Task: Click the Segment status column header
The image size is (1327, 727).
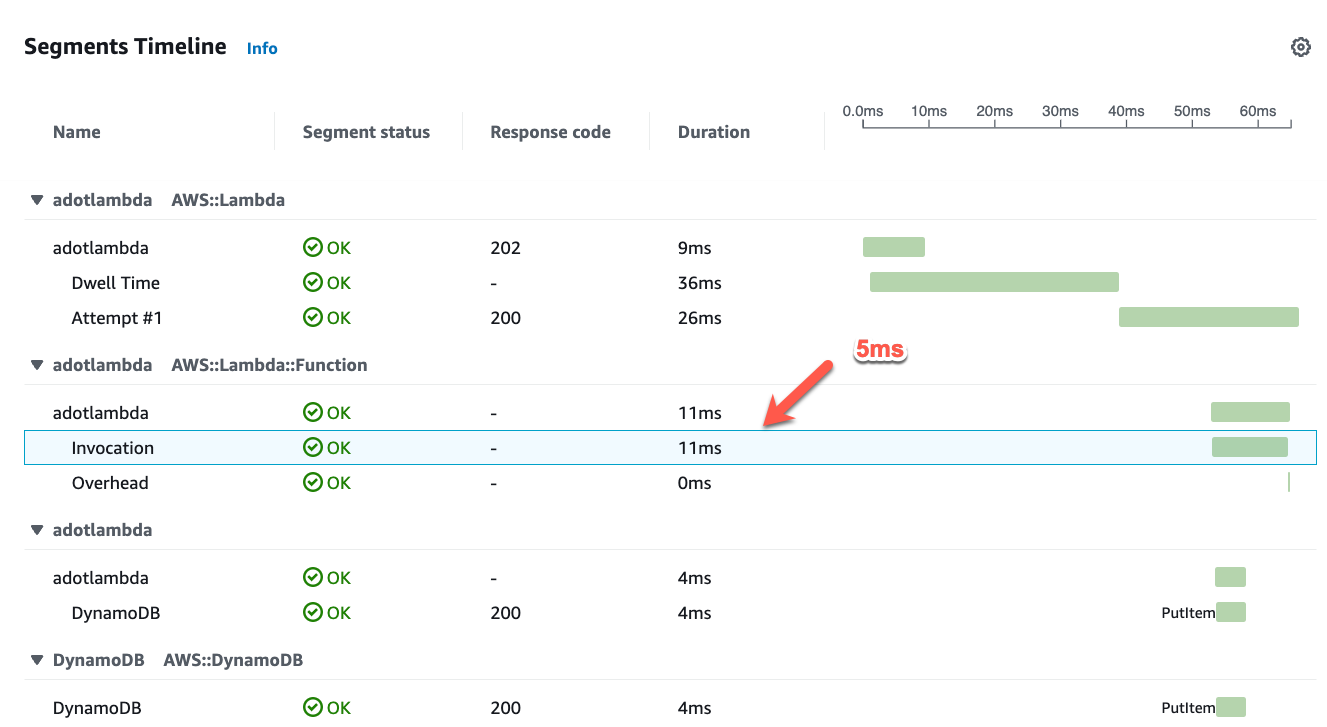Action: 366,132
